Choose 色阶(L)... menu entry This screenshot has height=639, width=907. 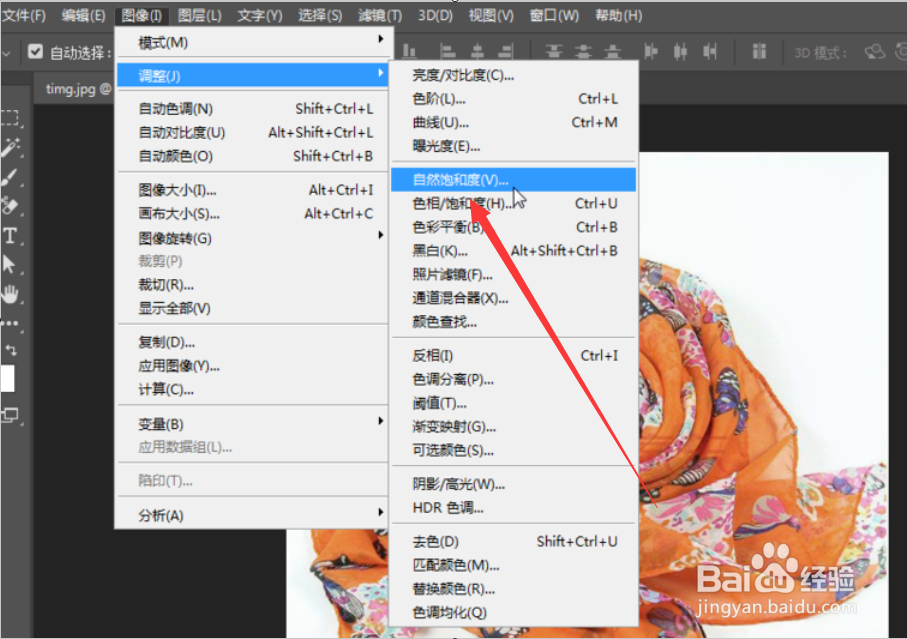click(x=513, y=99)
